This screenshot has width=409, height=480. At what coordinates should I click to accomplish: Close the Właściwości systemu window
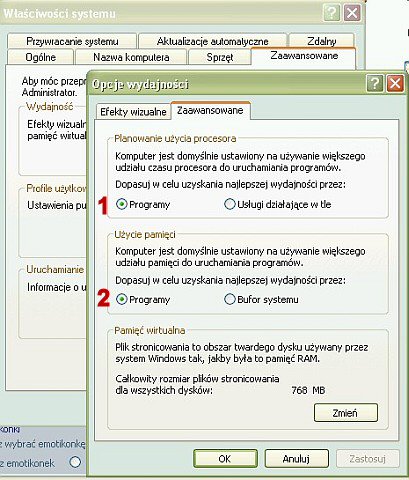pyautogui.click(x=352, y=13)
